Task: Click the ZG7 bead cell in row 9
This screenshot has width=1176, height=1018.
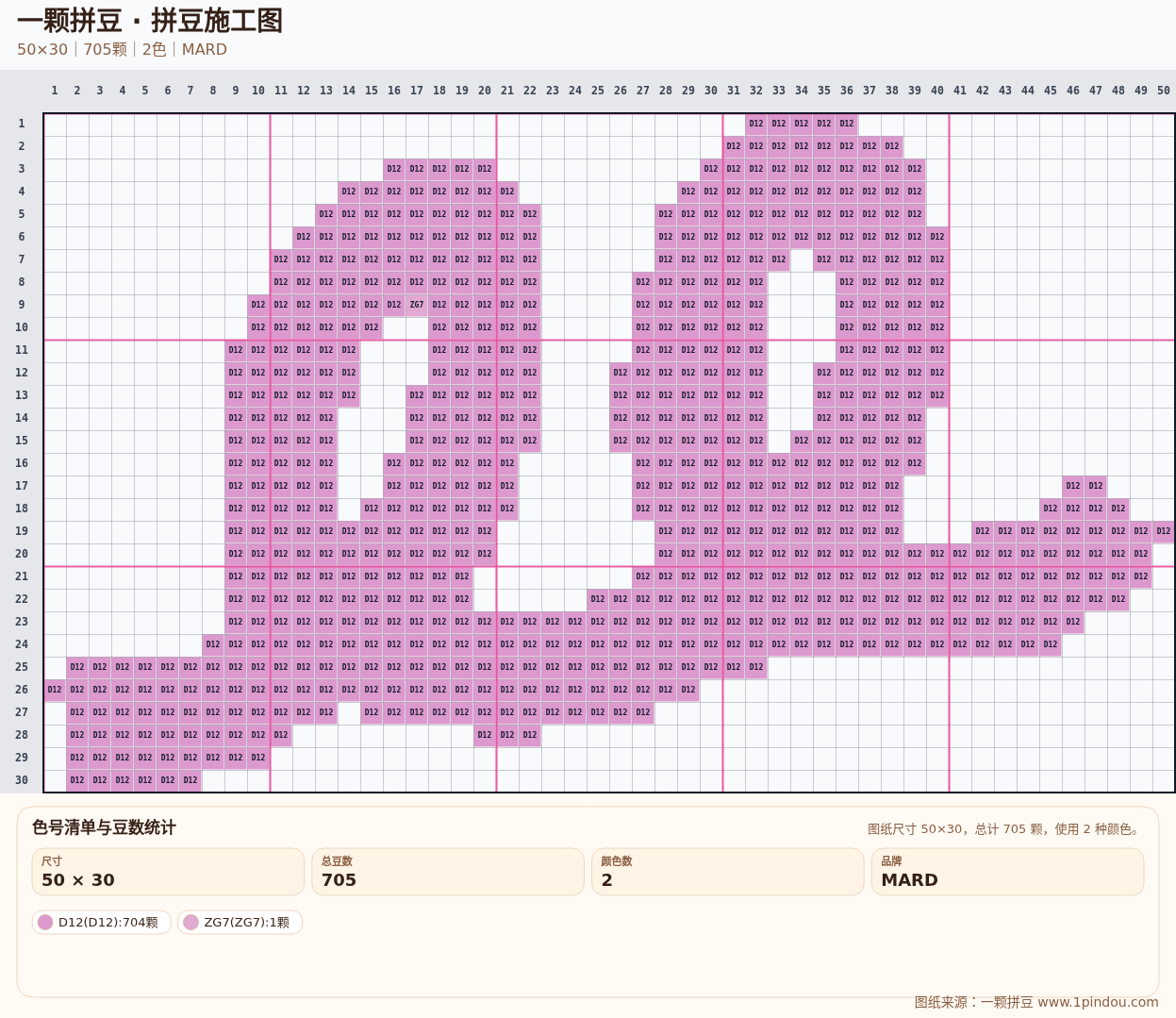Action: [x=417, y=305]
